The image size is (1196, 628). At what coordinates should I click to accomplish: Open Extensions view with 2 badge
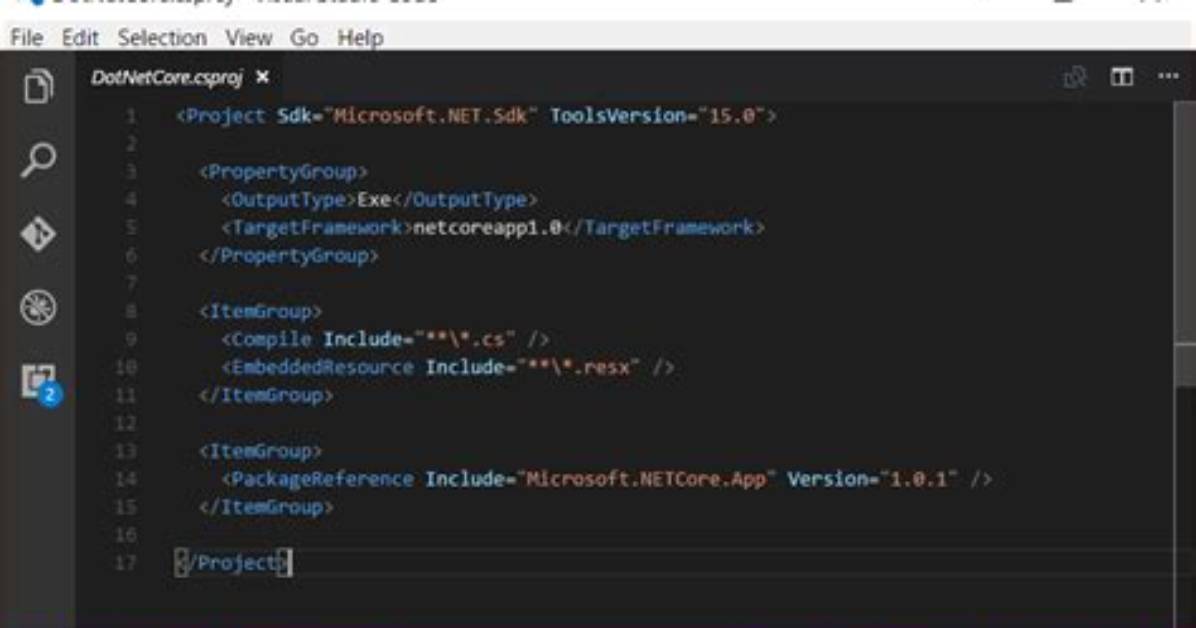[x=40, y=384]
